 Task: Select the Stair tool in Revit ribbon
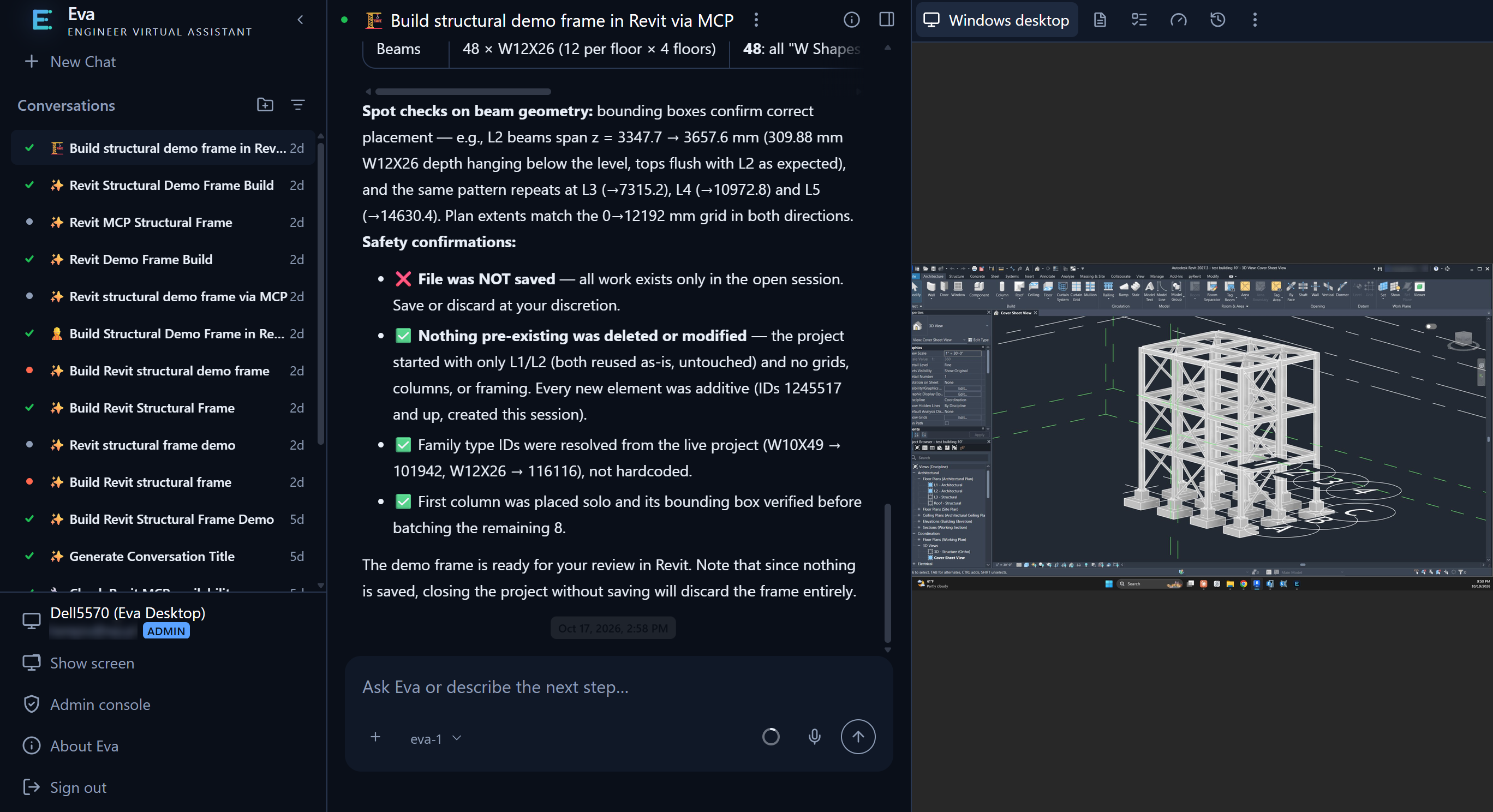click(x=1136, y=289)
